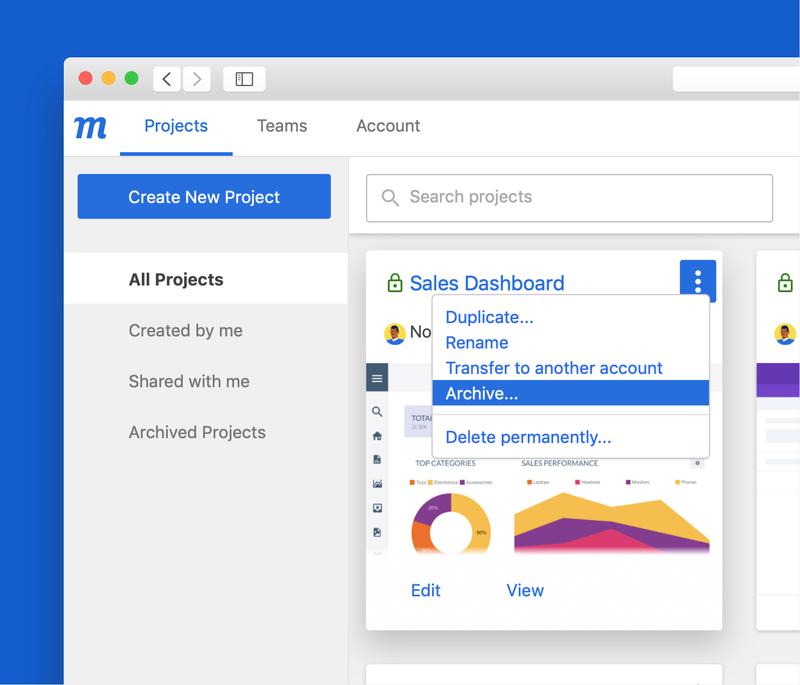Select the analytics chart icon in the preview sidebar
The image size is (800, 685).
pyautogui.click(x=377, y=484)
